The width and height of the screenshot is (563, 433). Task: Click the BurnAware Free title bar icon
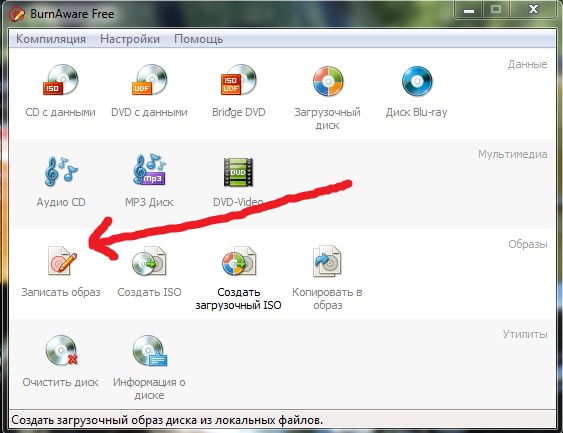[x=16, y=14]
